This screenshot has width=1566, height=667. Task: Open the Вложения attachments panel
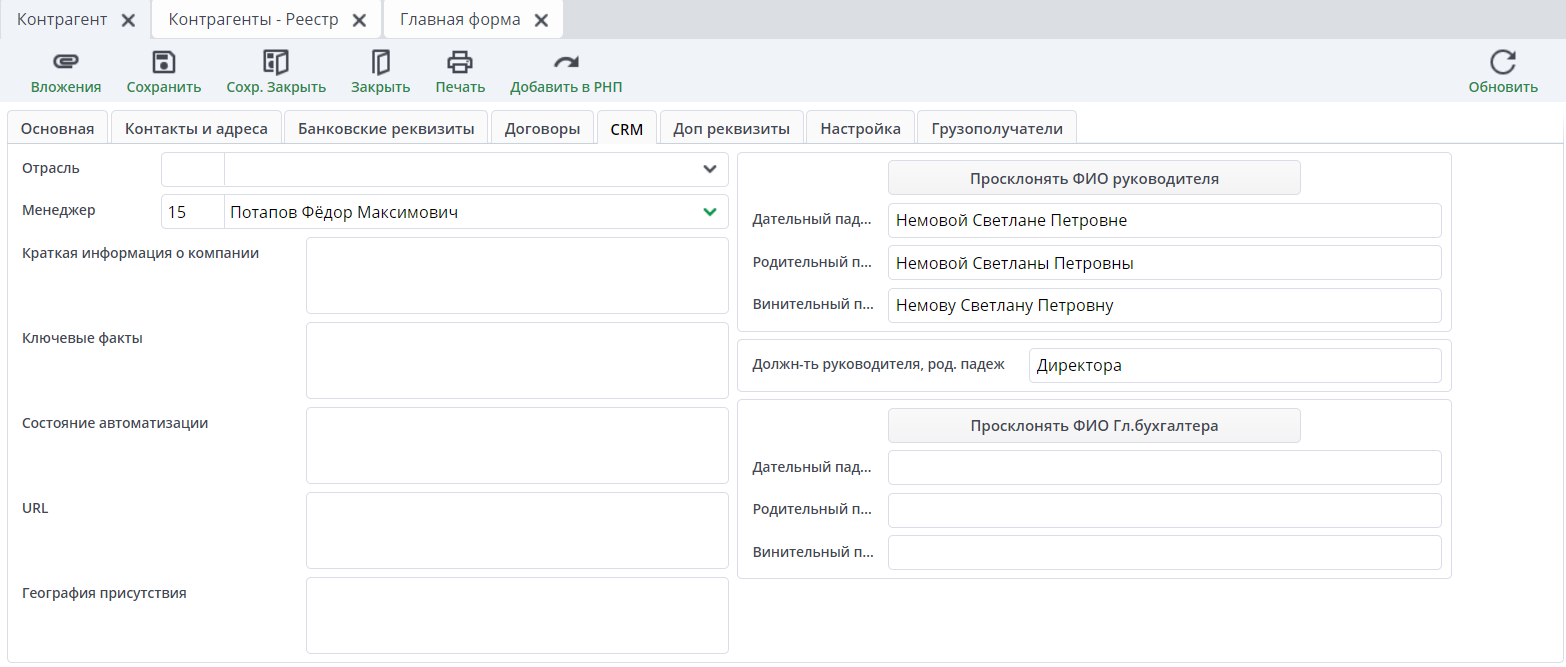[x=65, y=70]
